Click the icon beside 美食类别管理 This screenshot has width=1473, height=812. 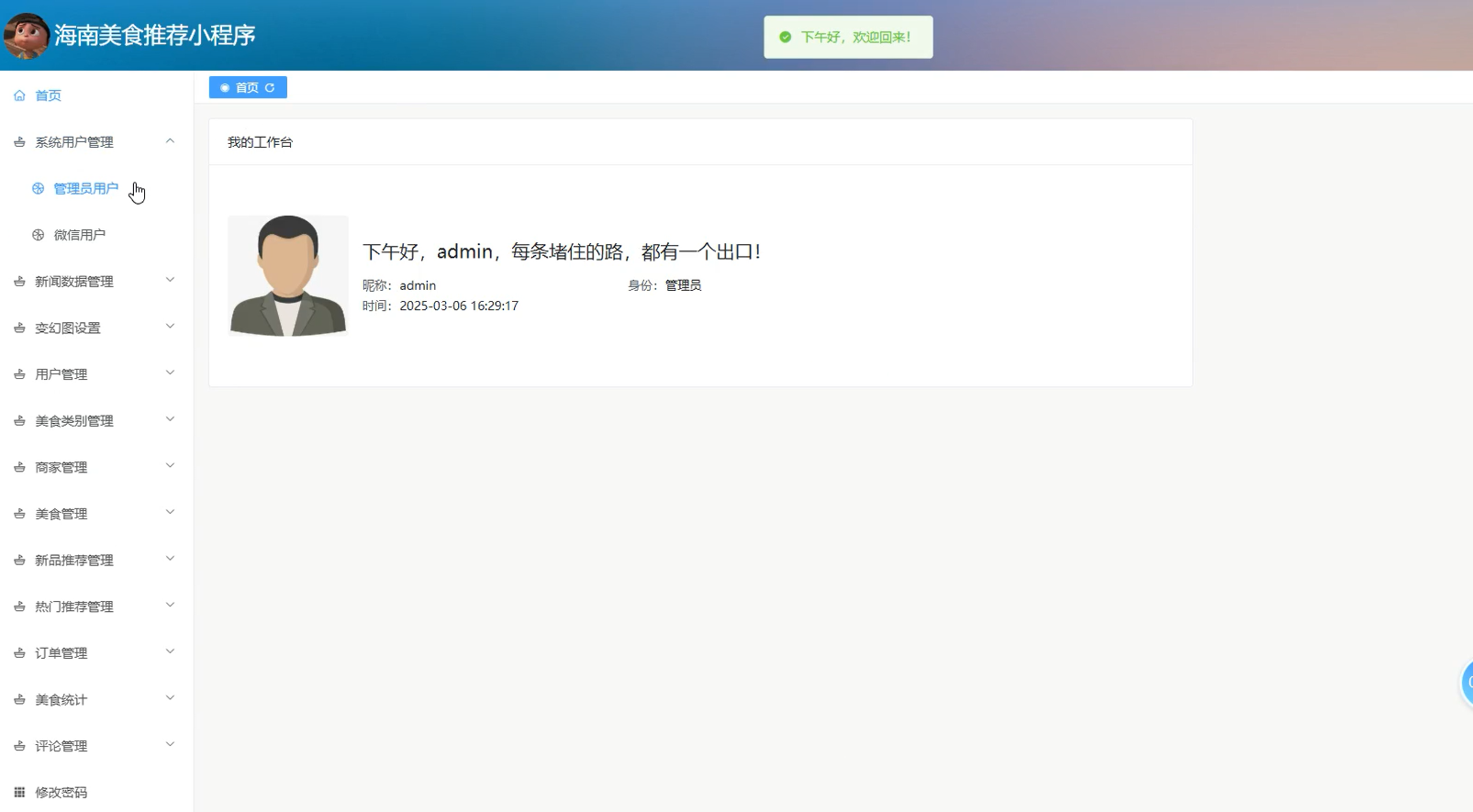(x=19, y=421)
